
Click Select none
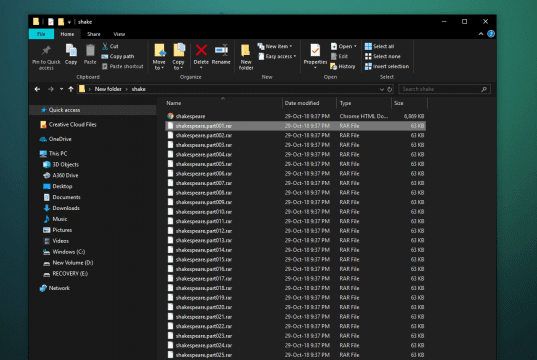click(x=383, y=56)
